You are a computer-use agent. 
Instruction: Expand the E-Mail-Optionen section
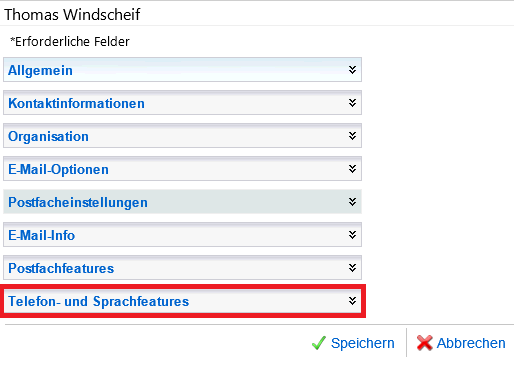pyautogui.click(x=182, y=169)
